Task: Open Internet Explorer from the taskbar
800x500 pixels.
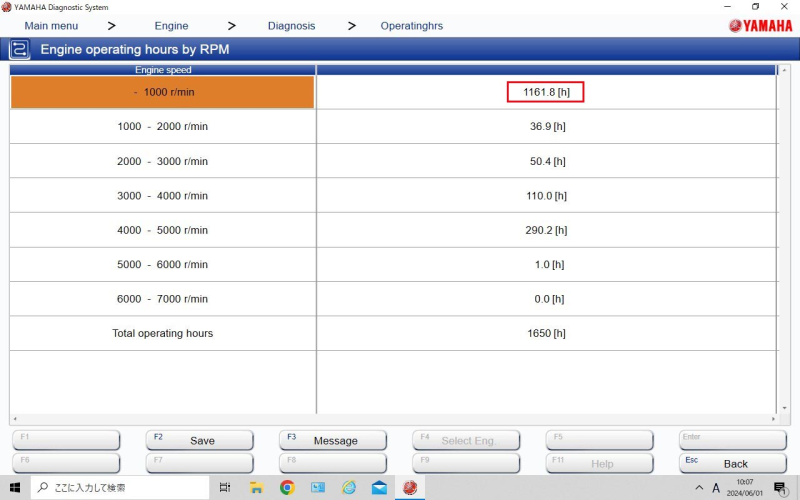Action: 348,487
